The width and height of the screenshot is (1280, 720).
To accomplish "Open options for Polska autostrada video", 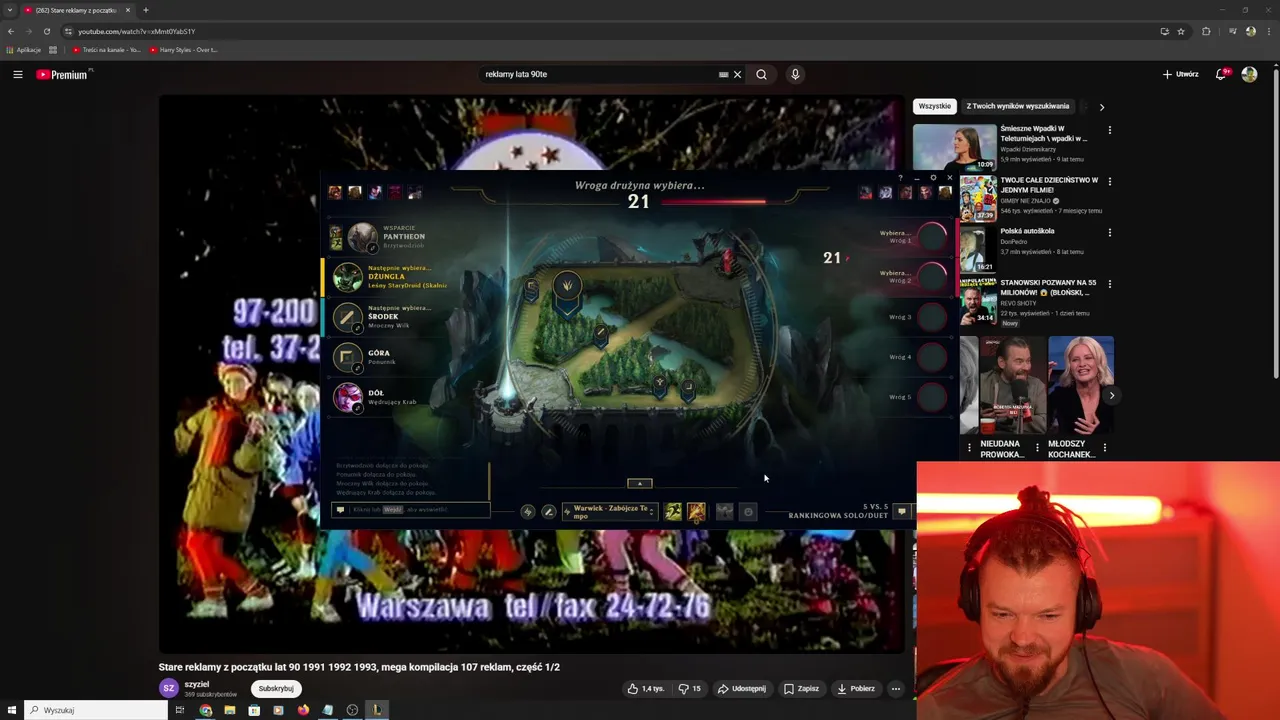I will (1109, 232).
